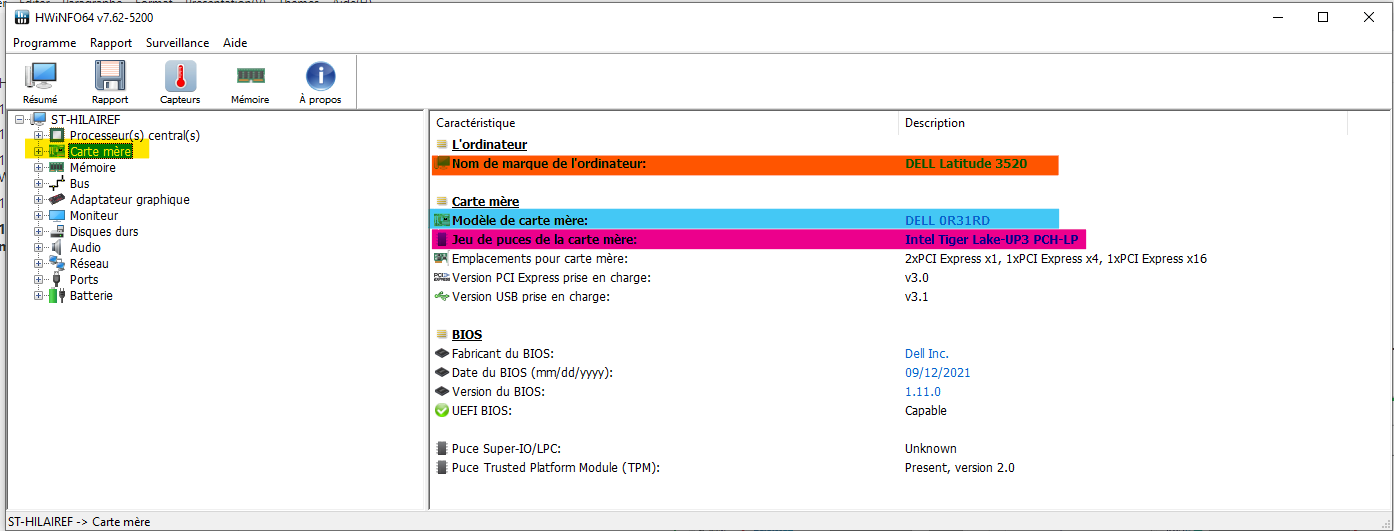
Task: Click the DELL 0R31RD motherboard model
Action: point(947,220)
